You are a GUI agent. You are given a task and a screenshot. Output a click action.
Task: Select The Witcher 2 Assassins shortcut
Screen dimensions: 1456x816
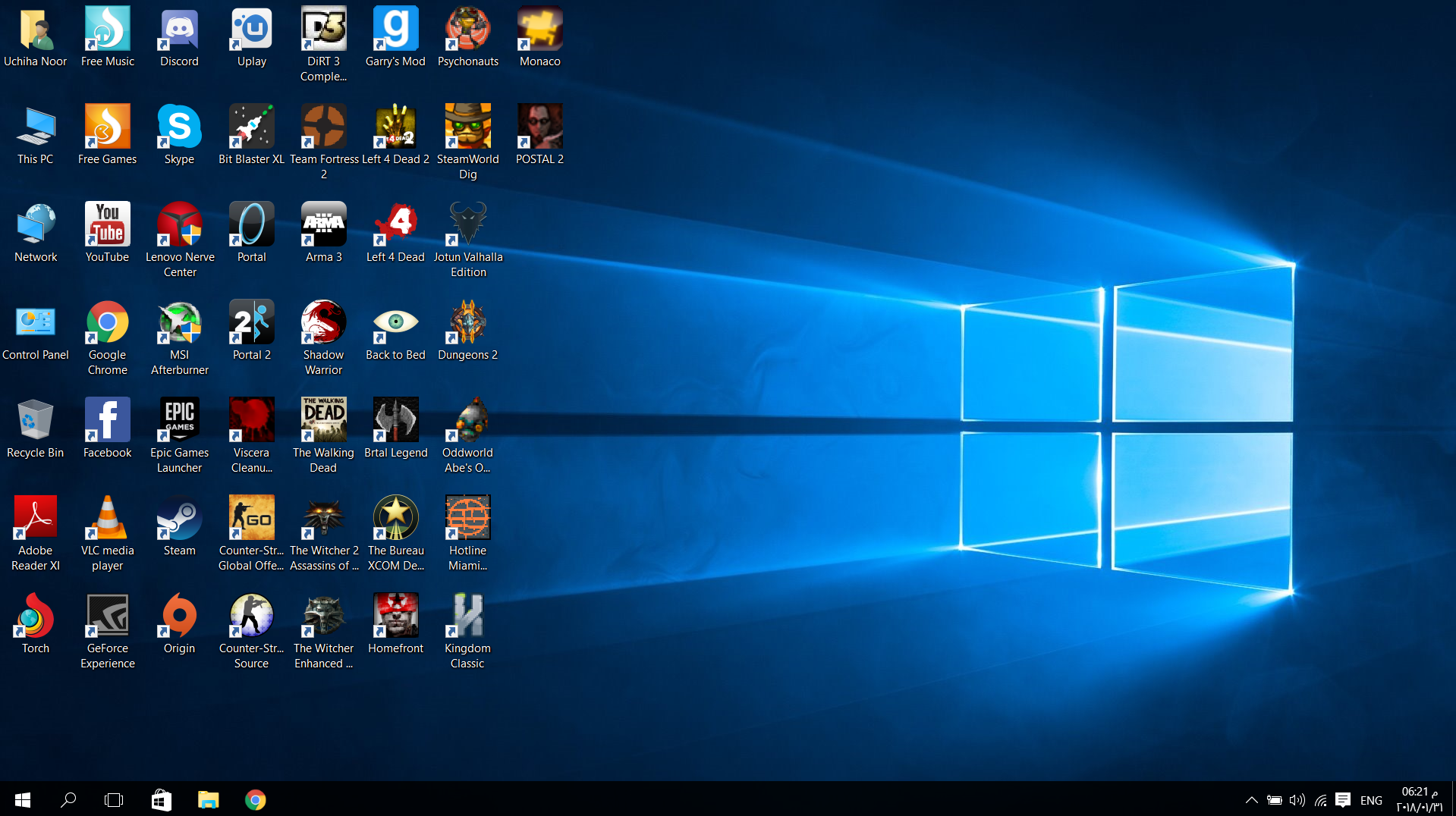pos(324,518)
